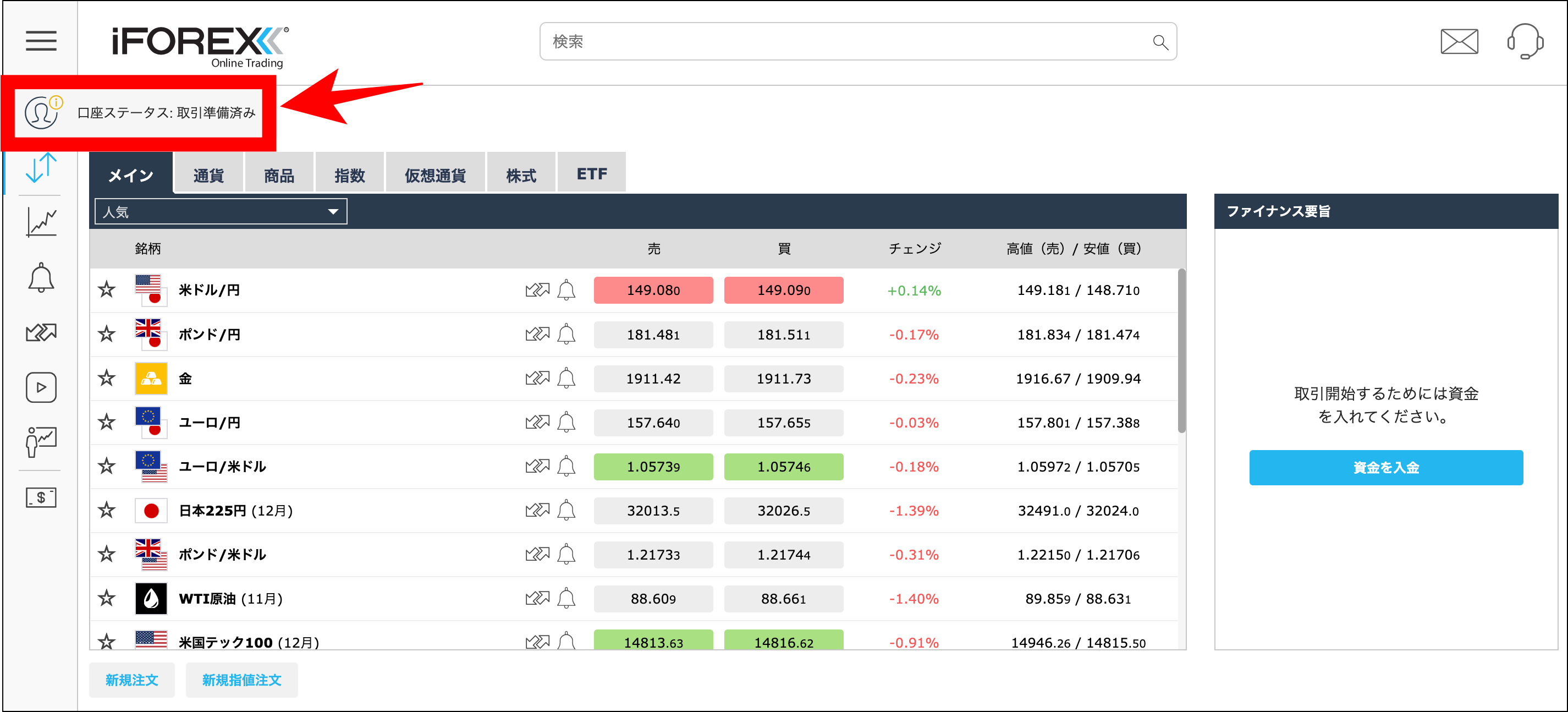Switch to the 株式 tab
This screenshot has height=712, width=1568.
[x=520, y=172]
